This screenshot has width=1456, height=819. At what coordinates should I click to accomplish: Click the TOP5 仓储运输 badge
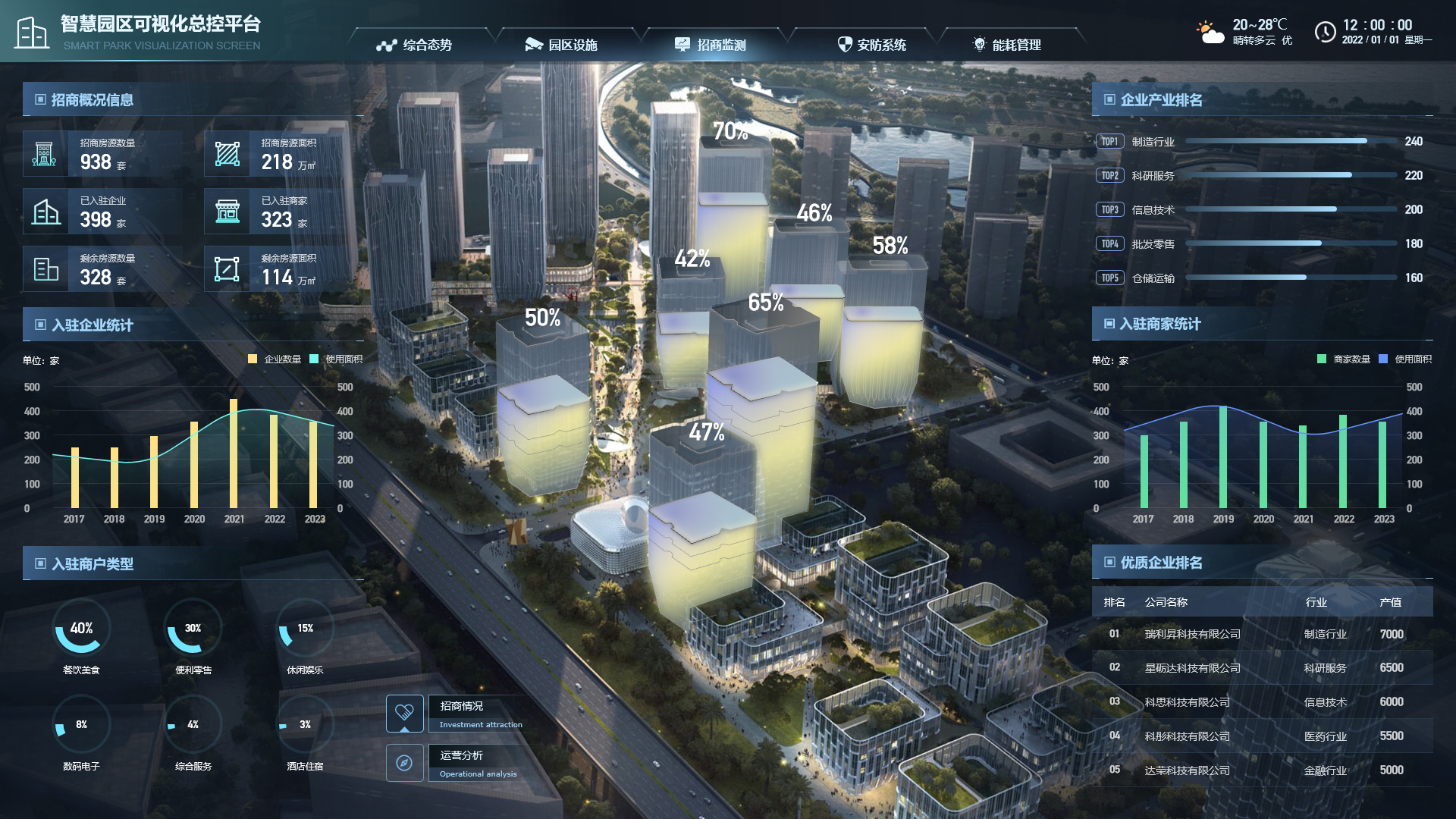pyautogui.click(x=1109, y=278)
